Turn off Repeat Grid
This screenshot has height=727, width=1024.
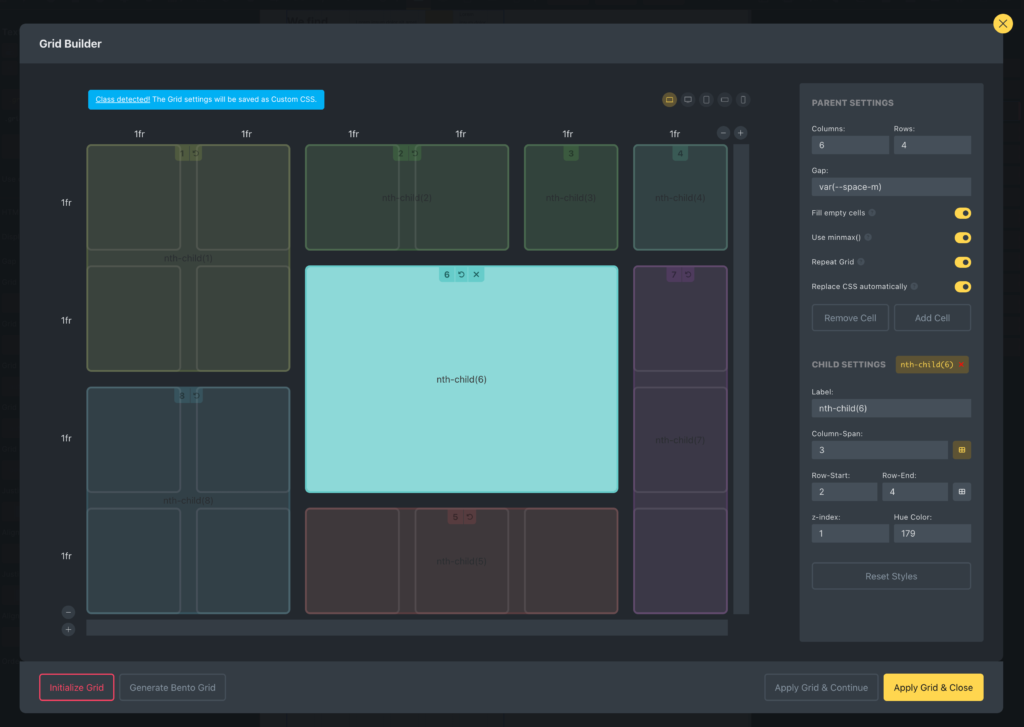click(x=962, y=262)
